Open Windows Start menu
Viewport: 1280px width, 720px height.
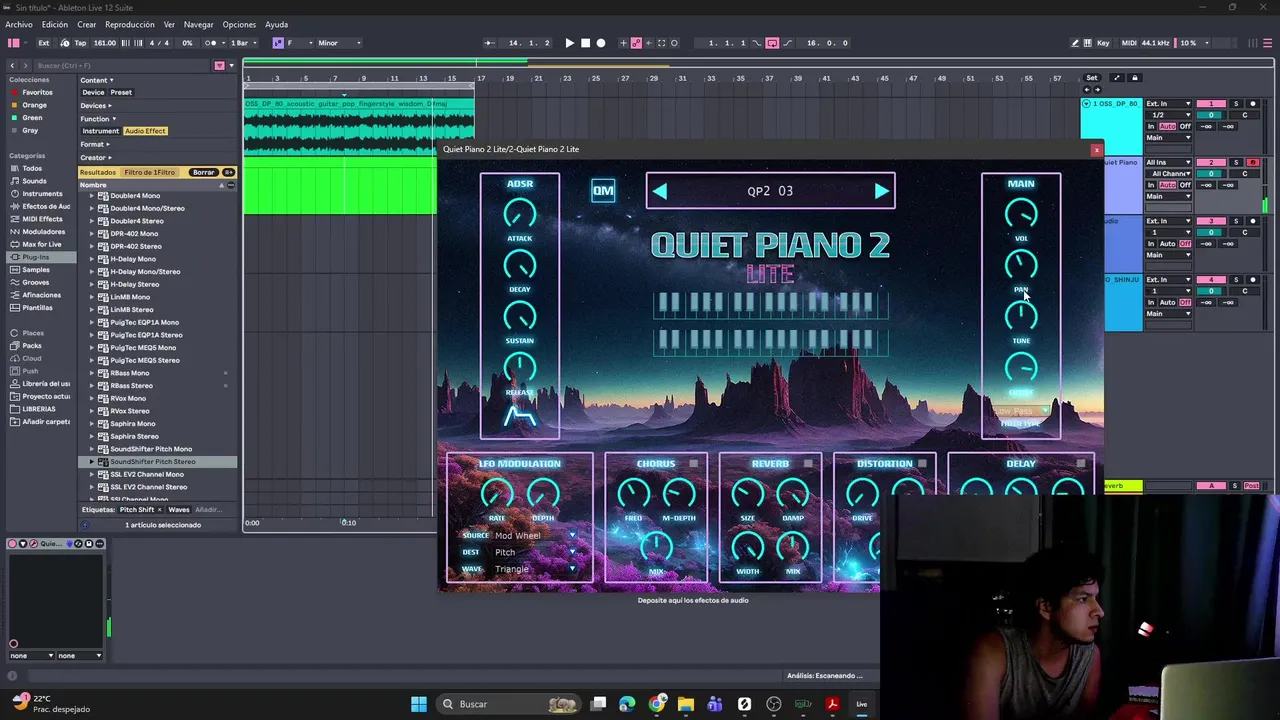click(x=419, y=704)
